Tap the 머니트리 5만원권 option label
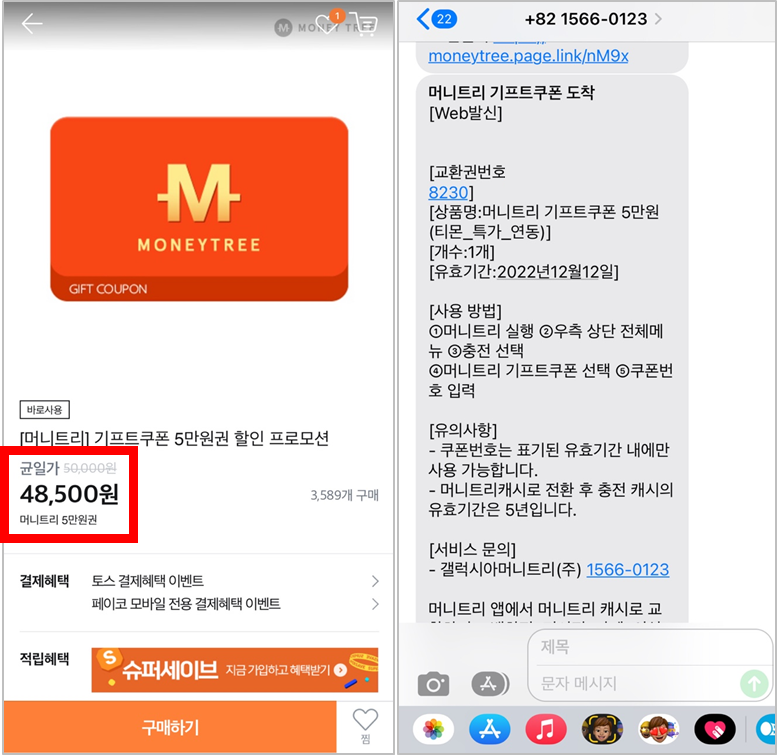 pyautogui.click(x=58, y=520)
